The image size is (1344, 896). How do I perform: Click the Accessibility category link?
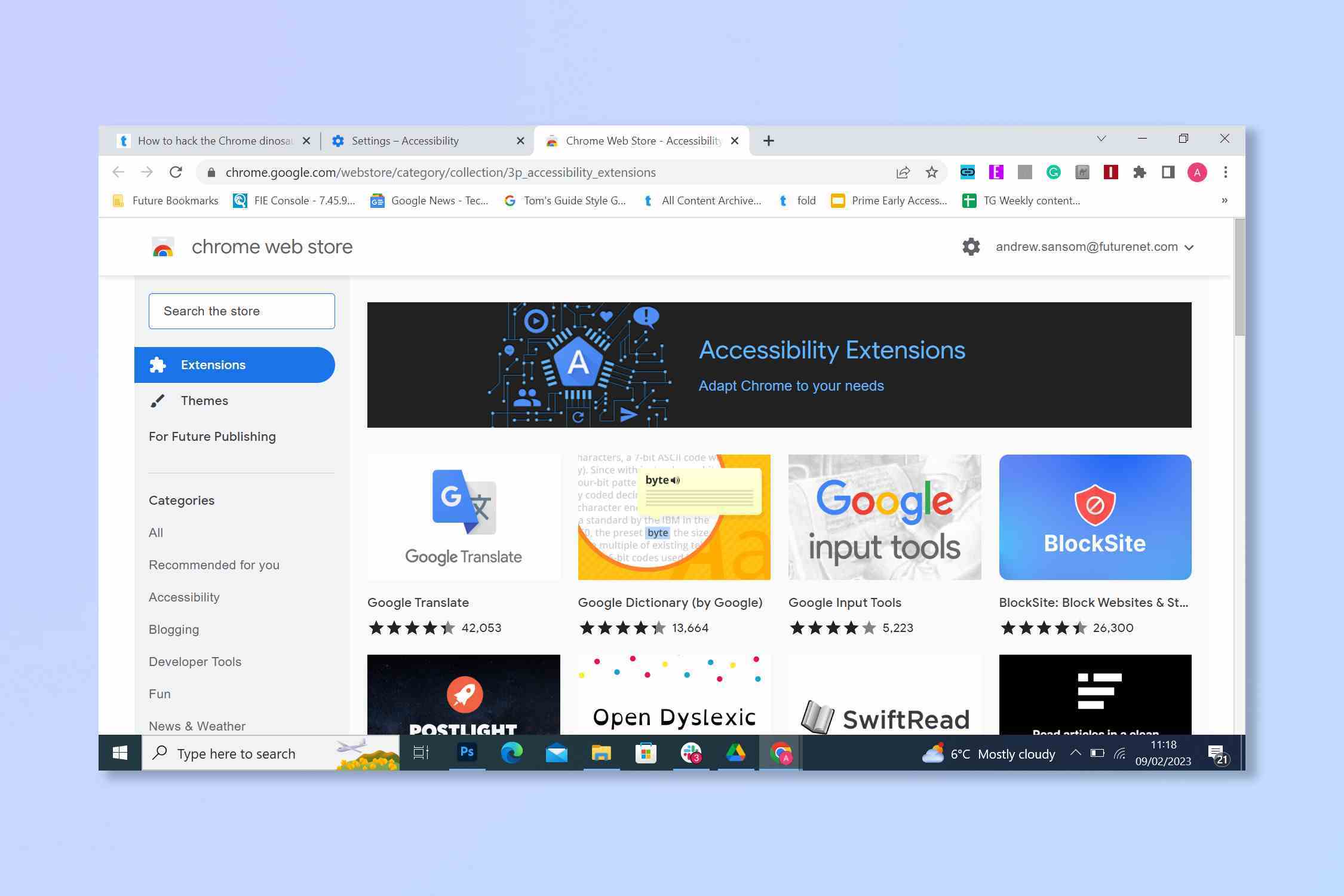(x=183, y=597)
